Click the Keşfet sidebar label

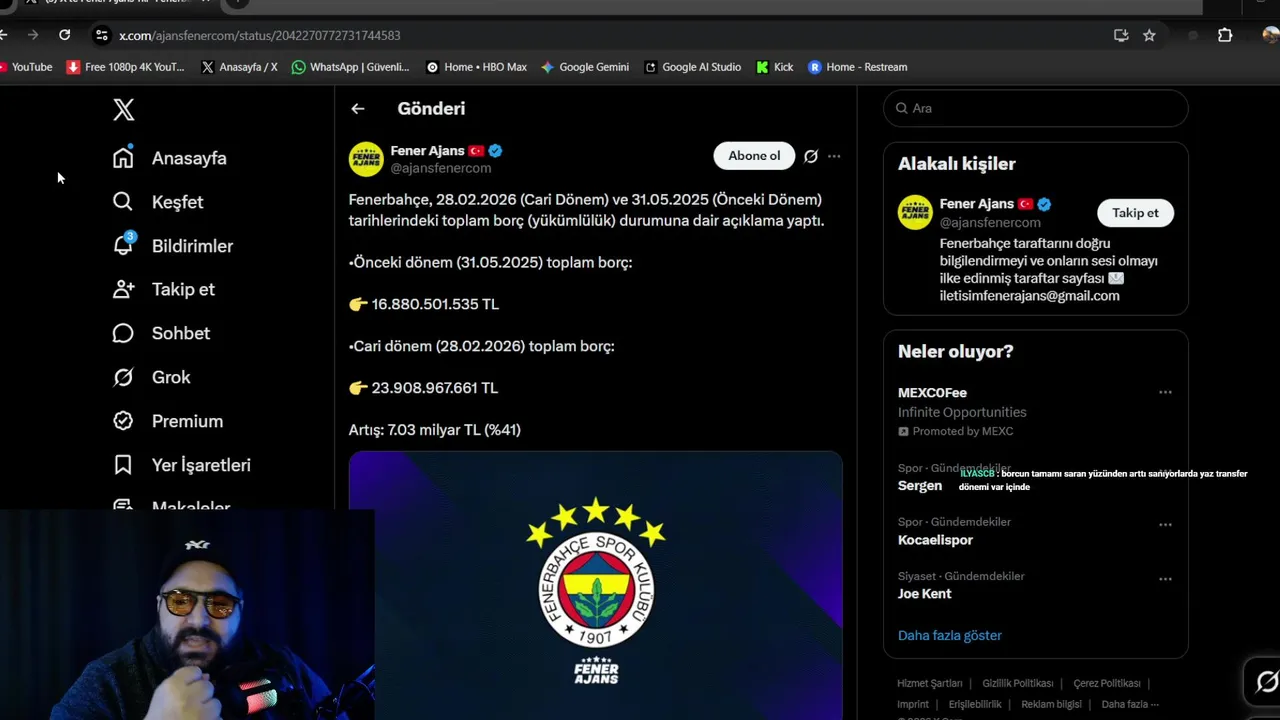[x=177, y=202]
